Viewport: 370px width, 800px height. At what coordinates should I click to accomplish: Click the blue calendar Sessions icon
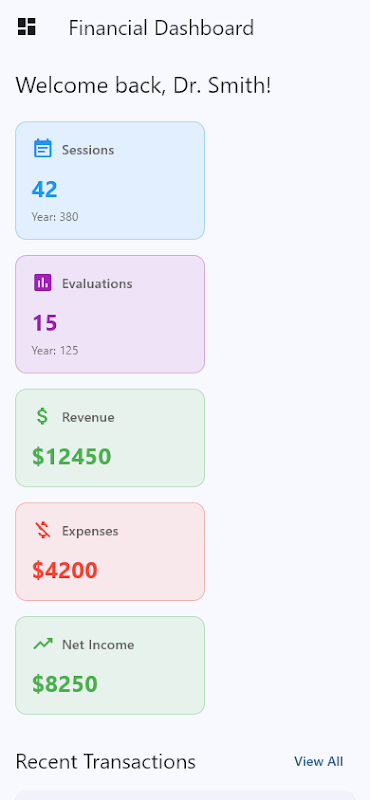43,148
